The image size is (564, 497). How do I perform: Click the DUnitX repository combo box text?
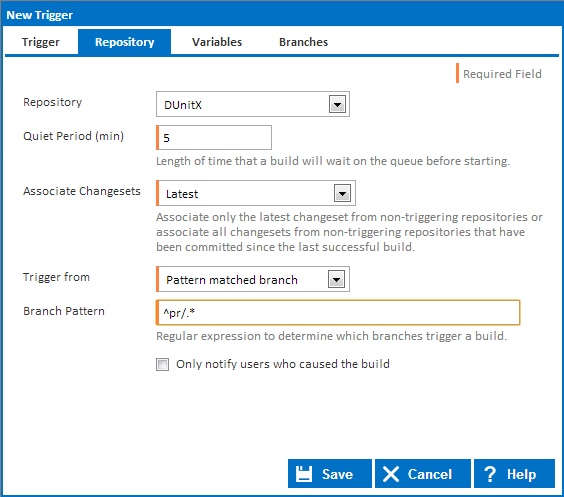coord(183,105)
